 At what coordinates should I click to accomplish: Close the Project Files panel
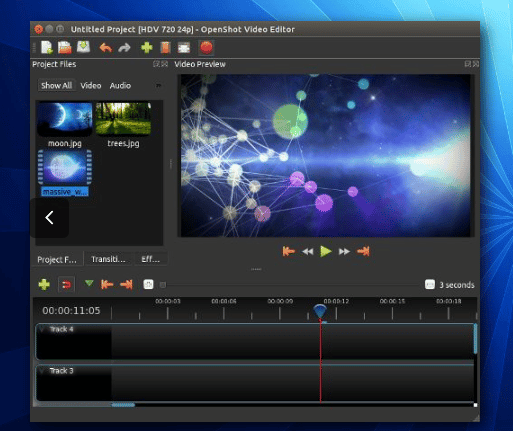pos(164,64)
